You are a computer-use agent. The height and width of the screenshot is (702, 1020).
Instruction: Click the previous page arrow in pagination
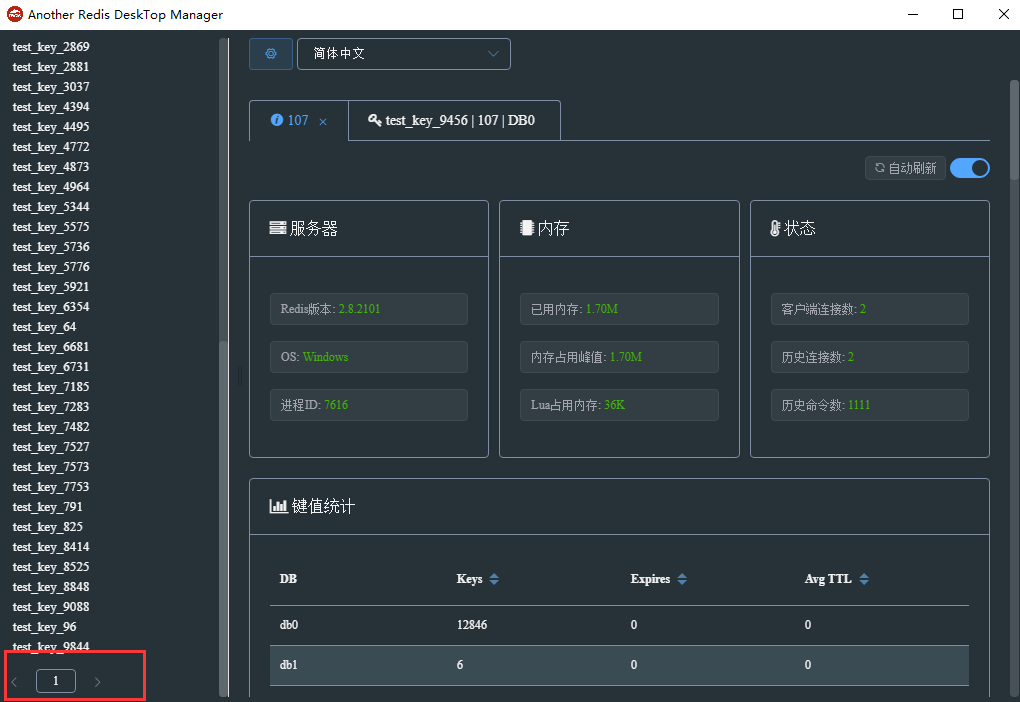pos(14,680)
